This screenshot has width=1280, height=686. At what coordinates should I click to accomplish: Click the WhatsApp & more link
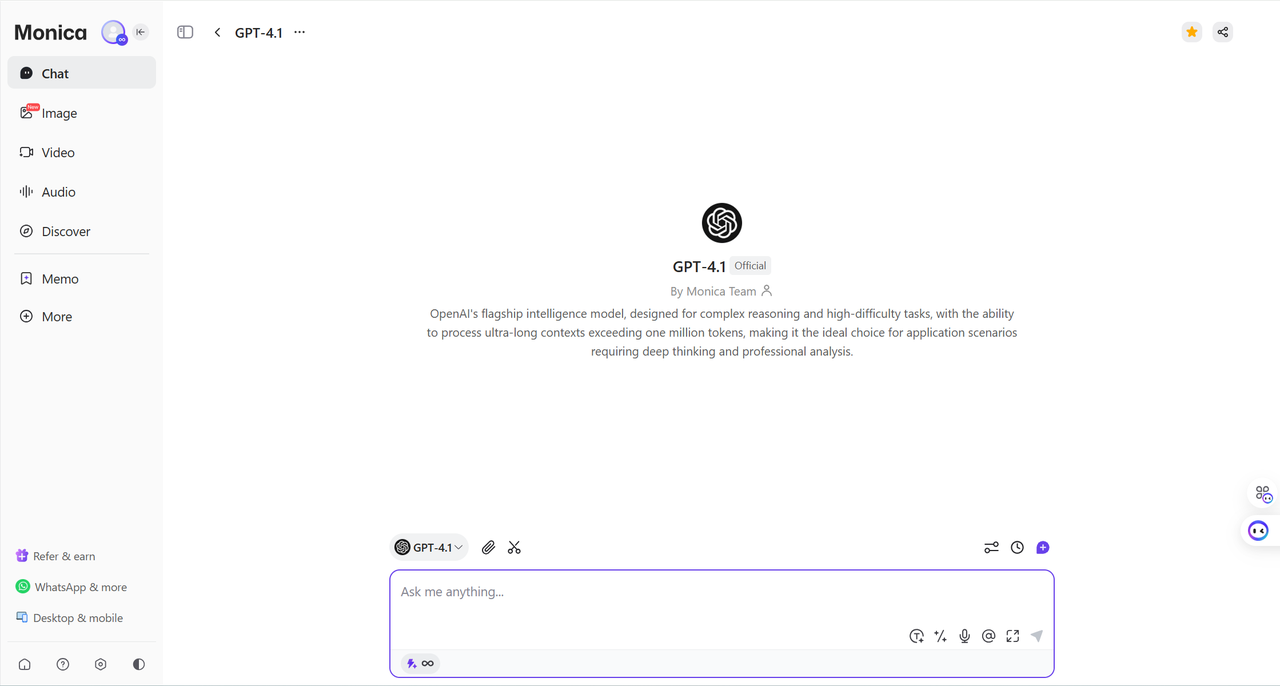(x=71, y=587)
